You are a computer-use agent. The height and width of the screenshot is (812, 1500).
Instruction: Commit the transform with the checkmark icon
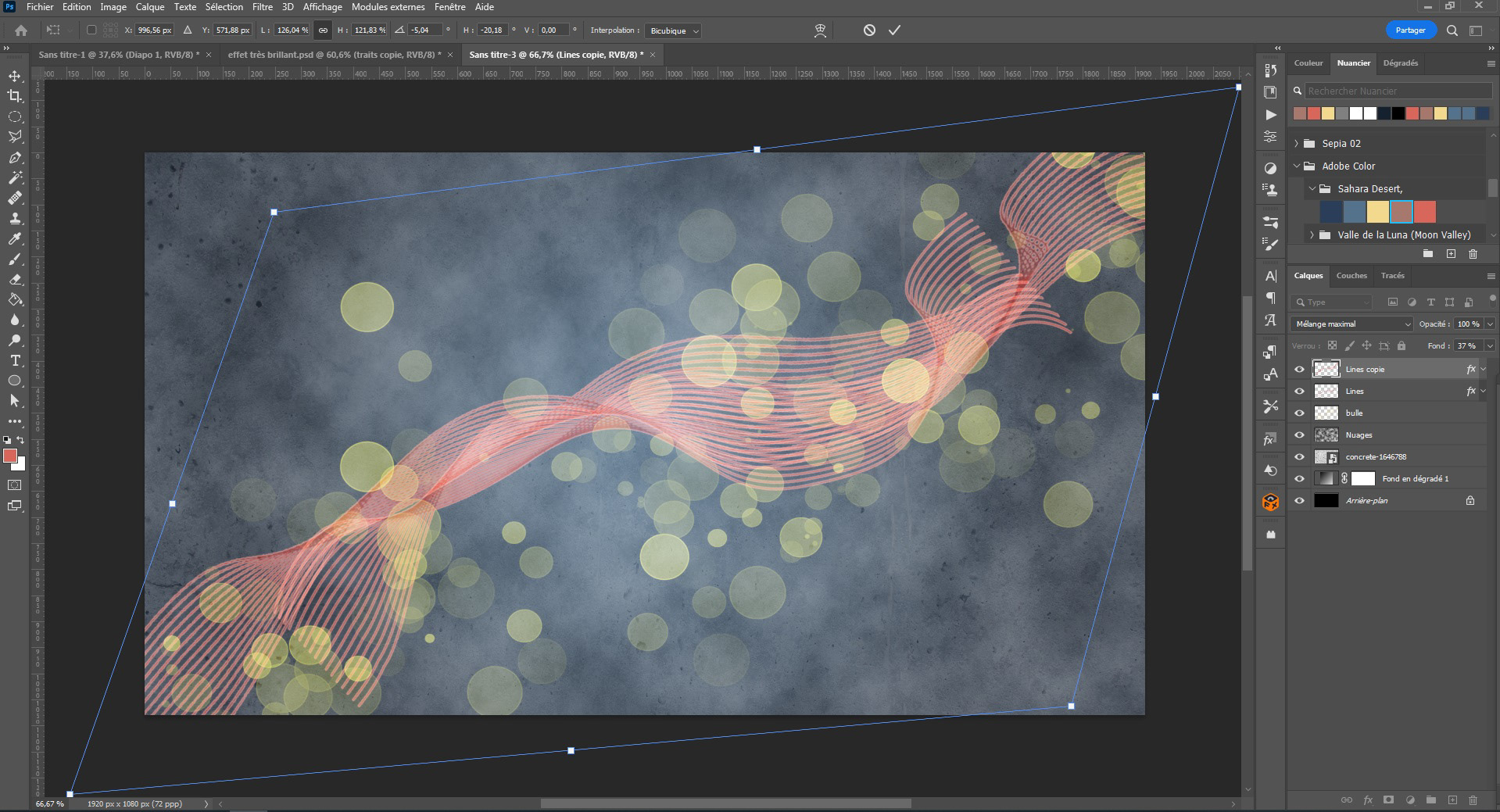(x=895, y=30)
